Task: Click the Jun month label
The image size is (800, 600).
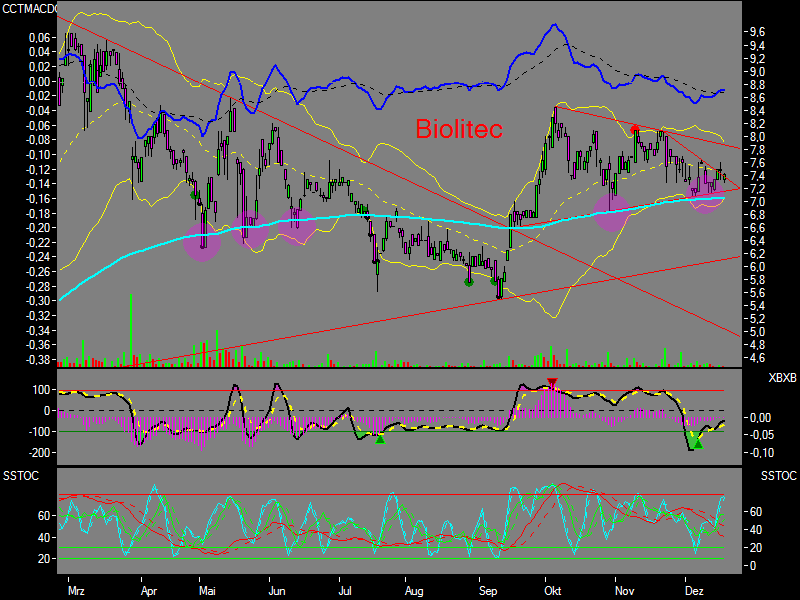Action: point(277,591)
